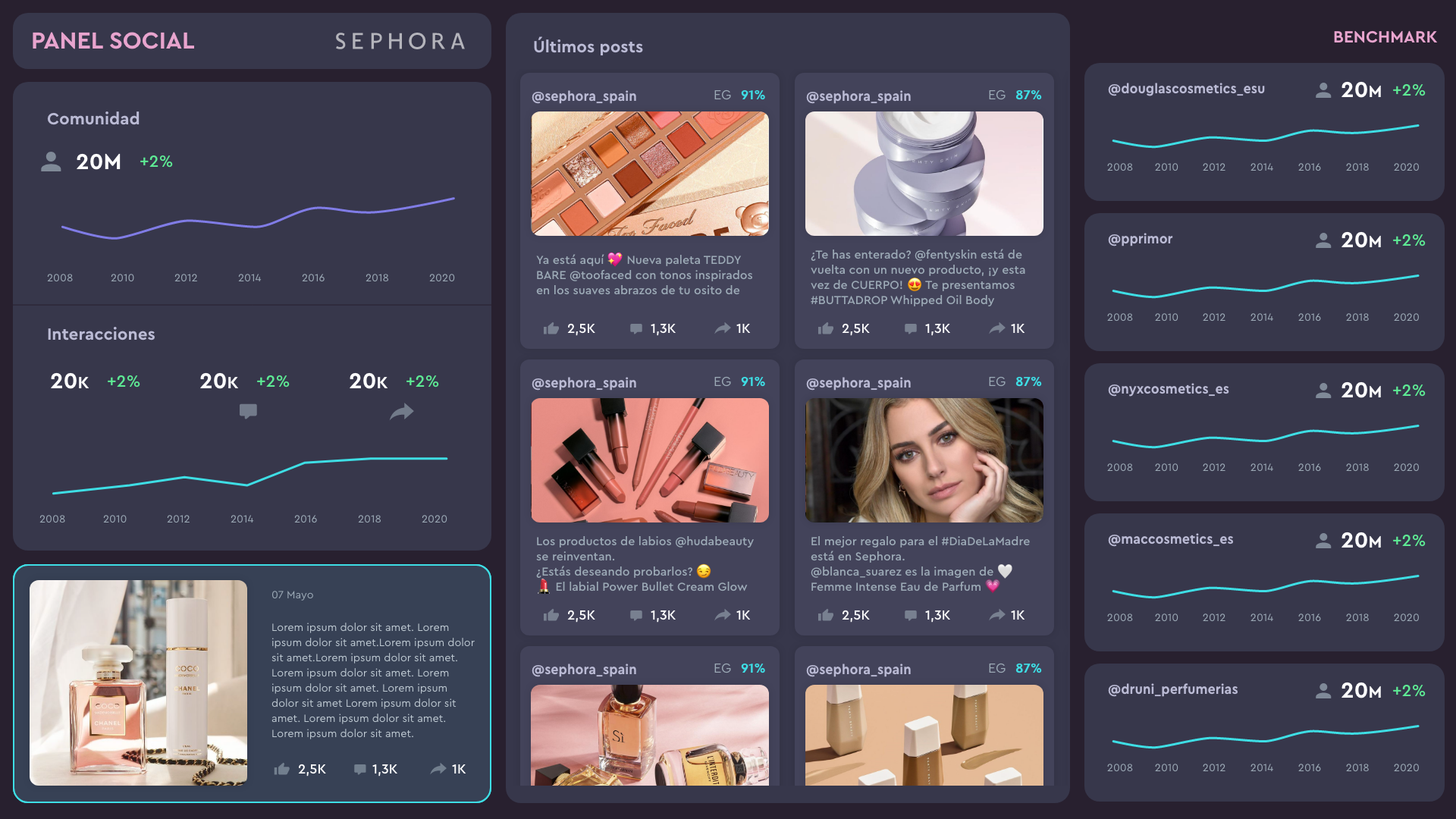Open the eyeshadow palette post thumbnail
The image size is (1456, 819).
pos(650,174)
